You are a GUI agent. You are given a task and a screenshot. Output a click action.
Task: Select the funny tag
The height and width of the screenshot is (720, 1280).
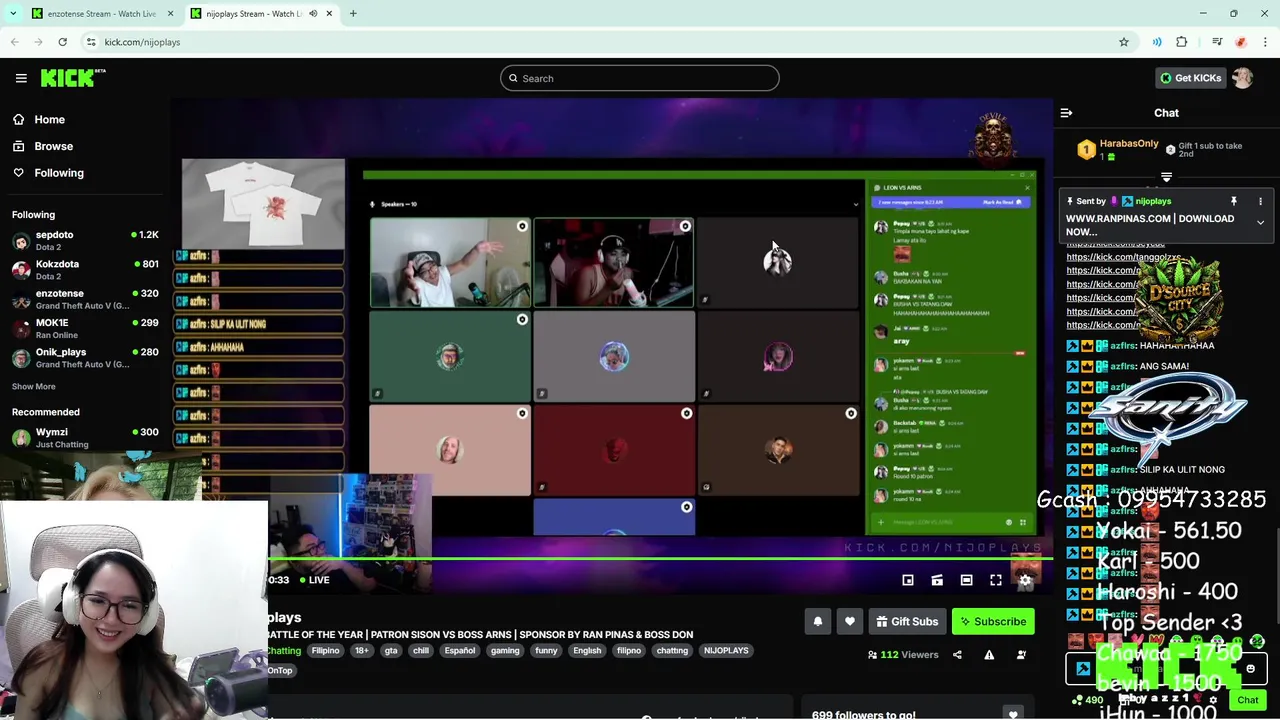[x=546, y=651]
